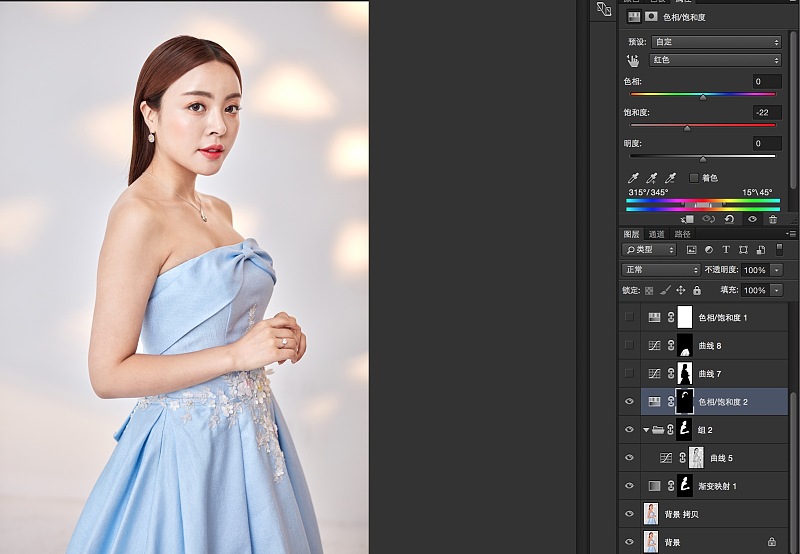Image resolution: width=800 pixels, height=554 pixels.
Task: Lock transparent pixels
Action: 649,291
